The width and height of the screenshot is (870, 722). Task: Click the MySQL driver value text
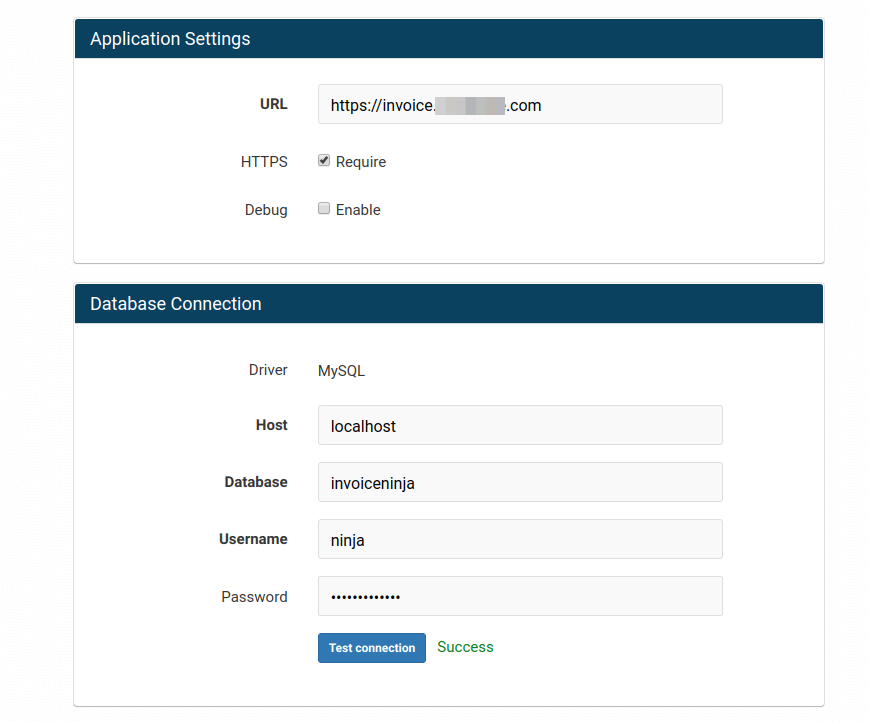pyautogui.click(x=341, y=371)
